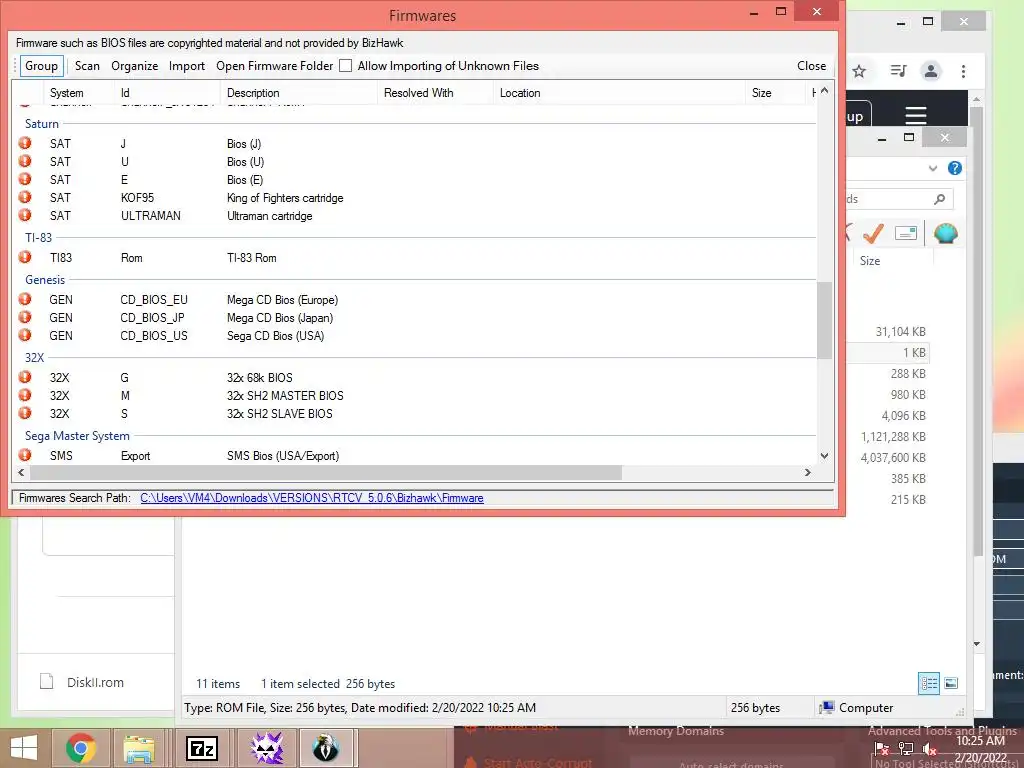The width and height of the screenshot is (1024, 768).
Task: Open the webpage hamburger menu
Action: [916, 116]
